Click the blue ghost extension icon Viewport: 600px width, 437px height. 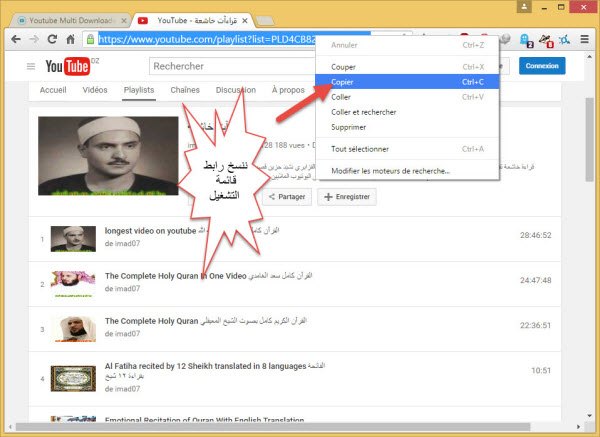pos(526,40)
